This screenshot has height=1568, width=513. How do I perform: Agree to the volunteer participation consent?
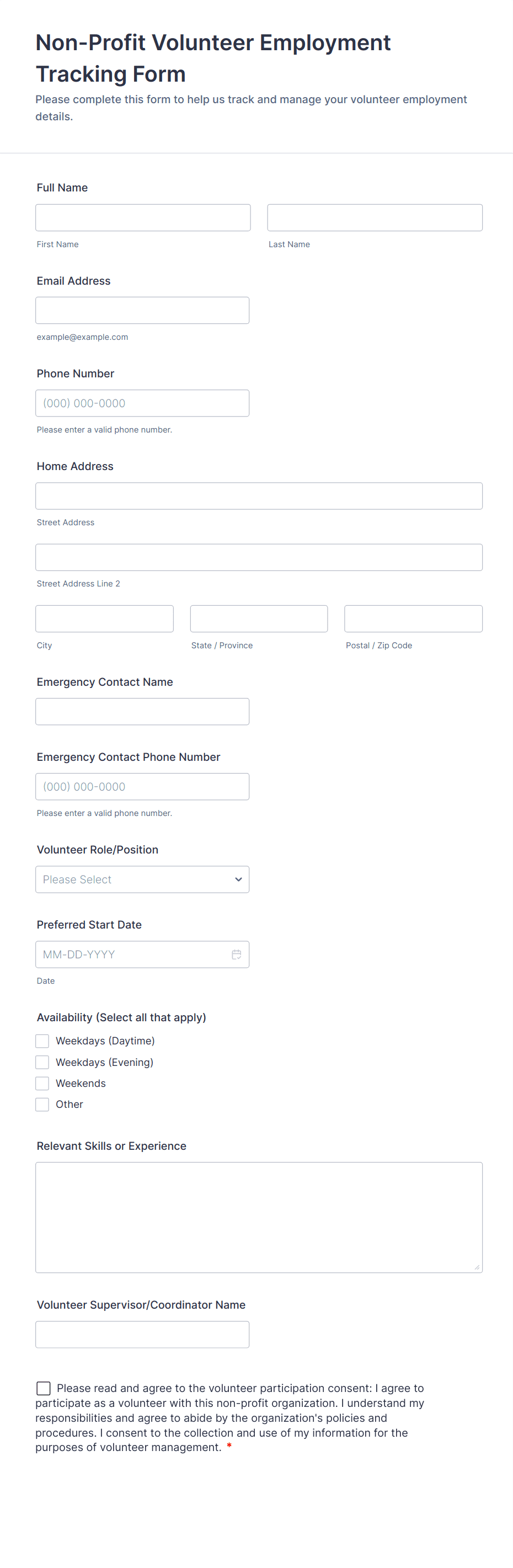point(43,1389)
